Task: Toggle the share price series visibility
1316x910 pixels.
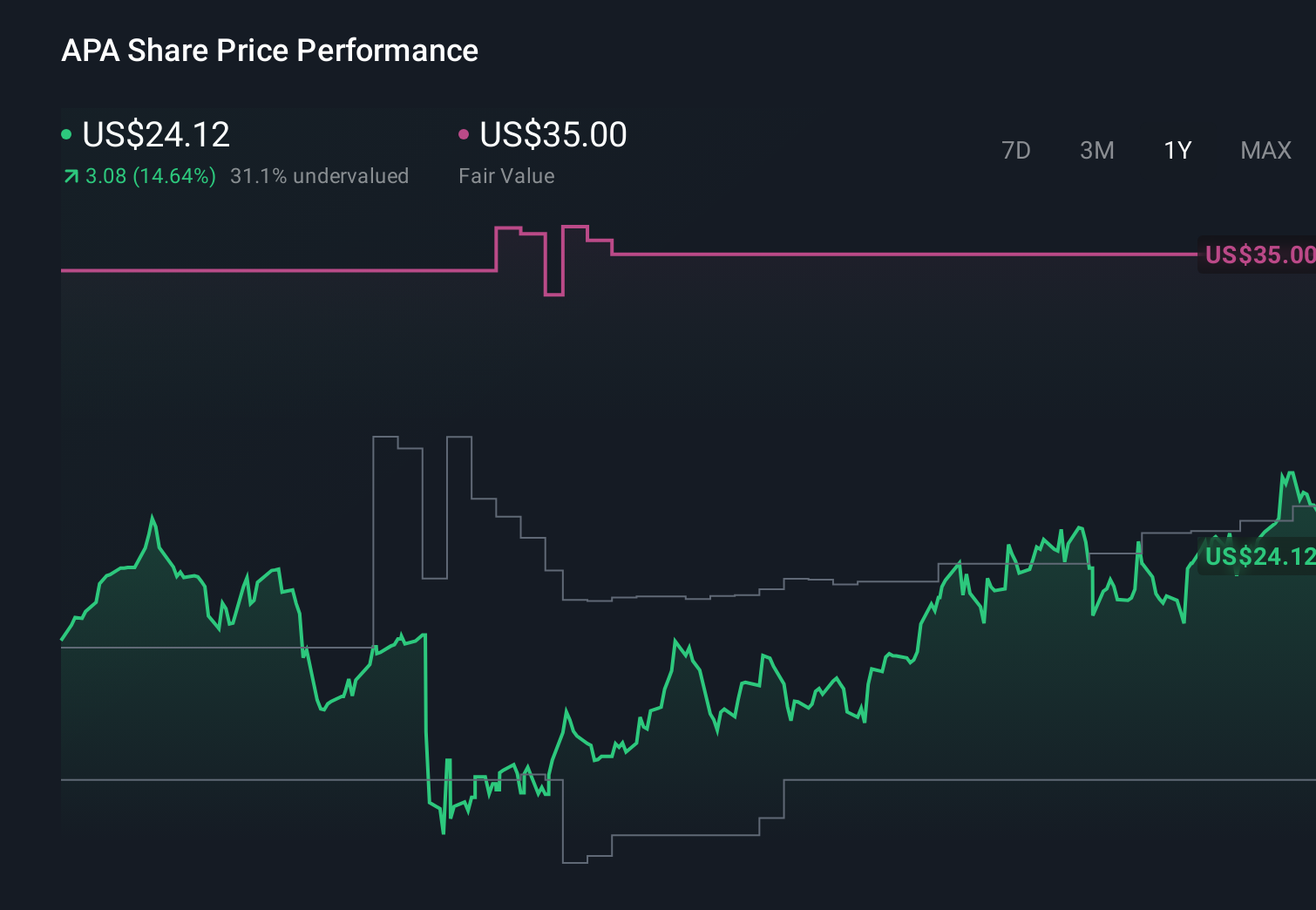Action: click(155, 135)
